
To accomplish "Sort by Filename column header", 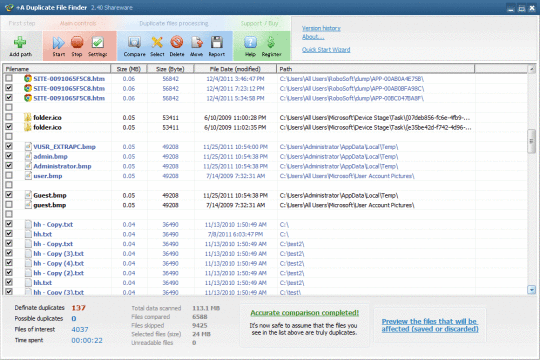I will tap(57, 69).
